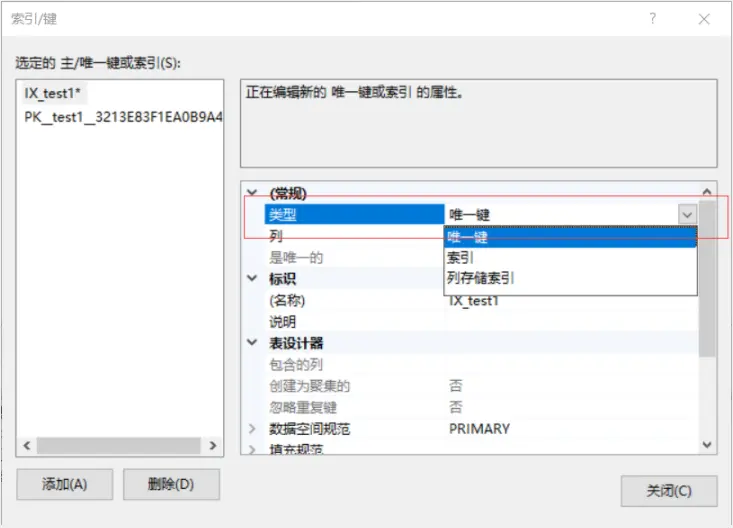Click the property grid vertical scrollbar thumb
733x528 pixels.
[x=707, y=279]
